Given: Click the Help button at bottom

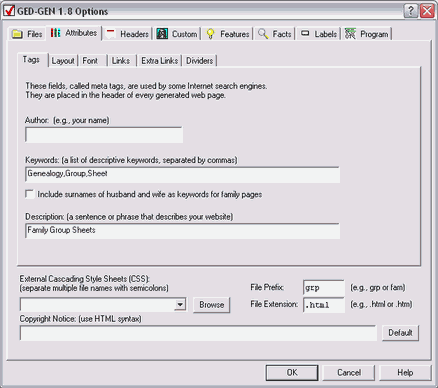Looking at the screenshot, I should 405,372.
